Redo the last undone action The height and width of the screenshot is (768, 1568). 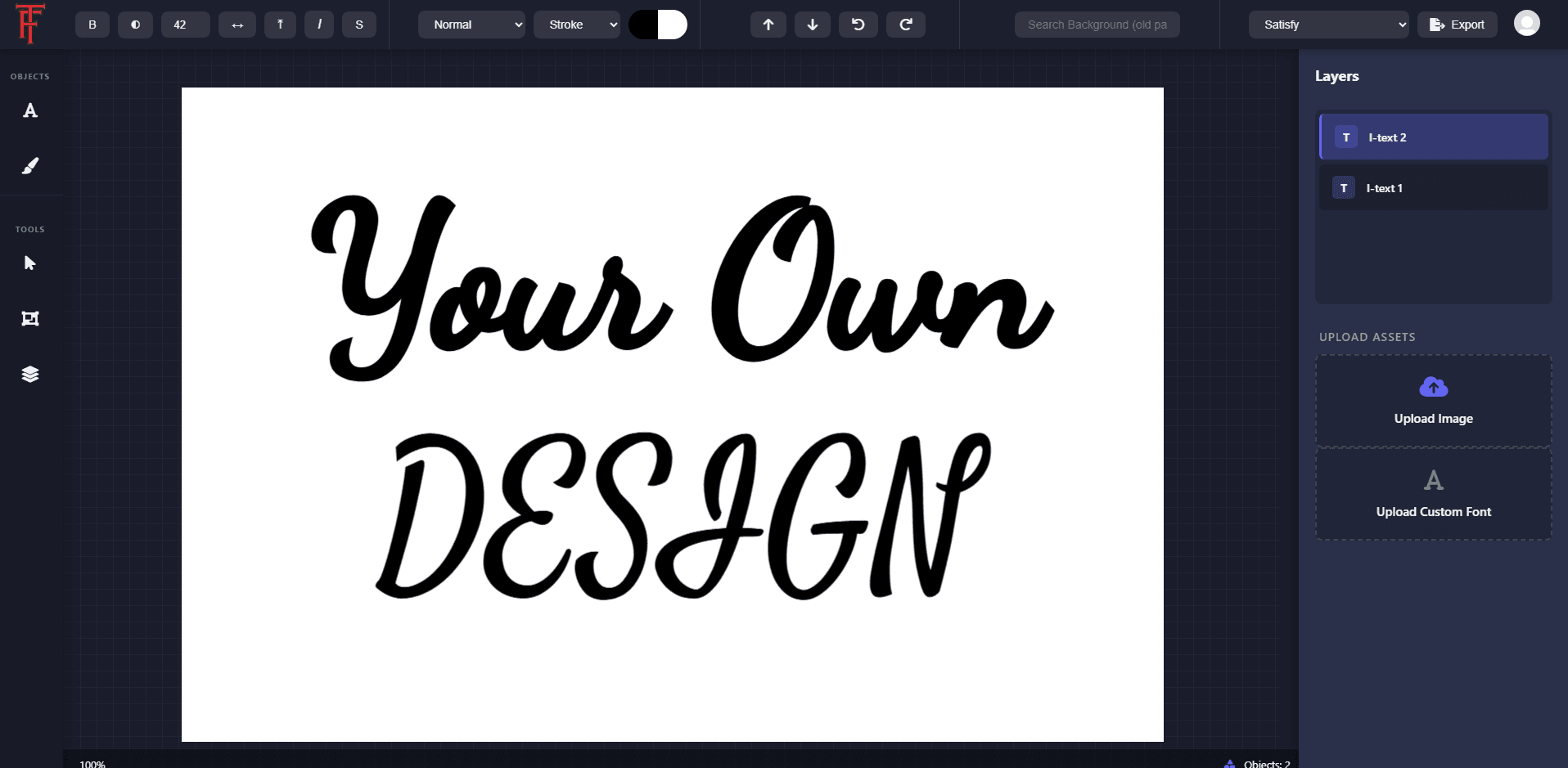click(906, 25)
